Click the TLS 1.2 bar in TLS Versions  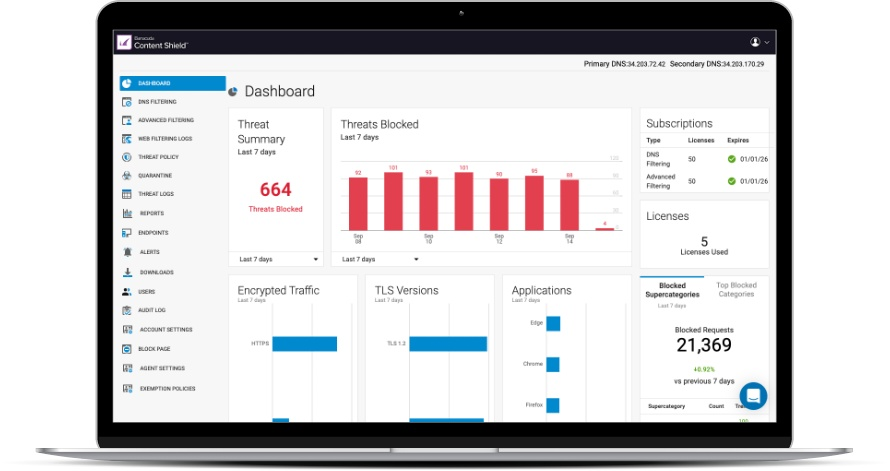pyautogui.click(x=448, y=344)
